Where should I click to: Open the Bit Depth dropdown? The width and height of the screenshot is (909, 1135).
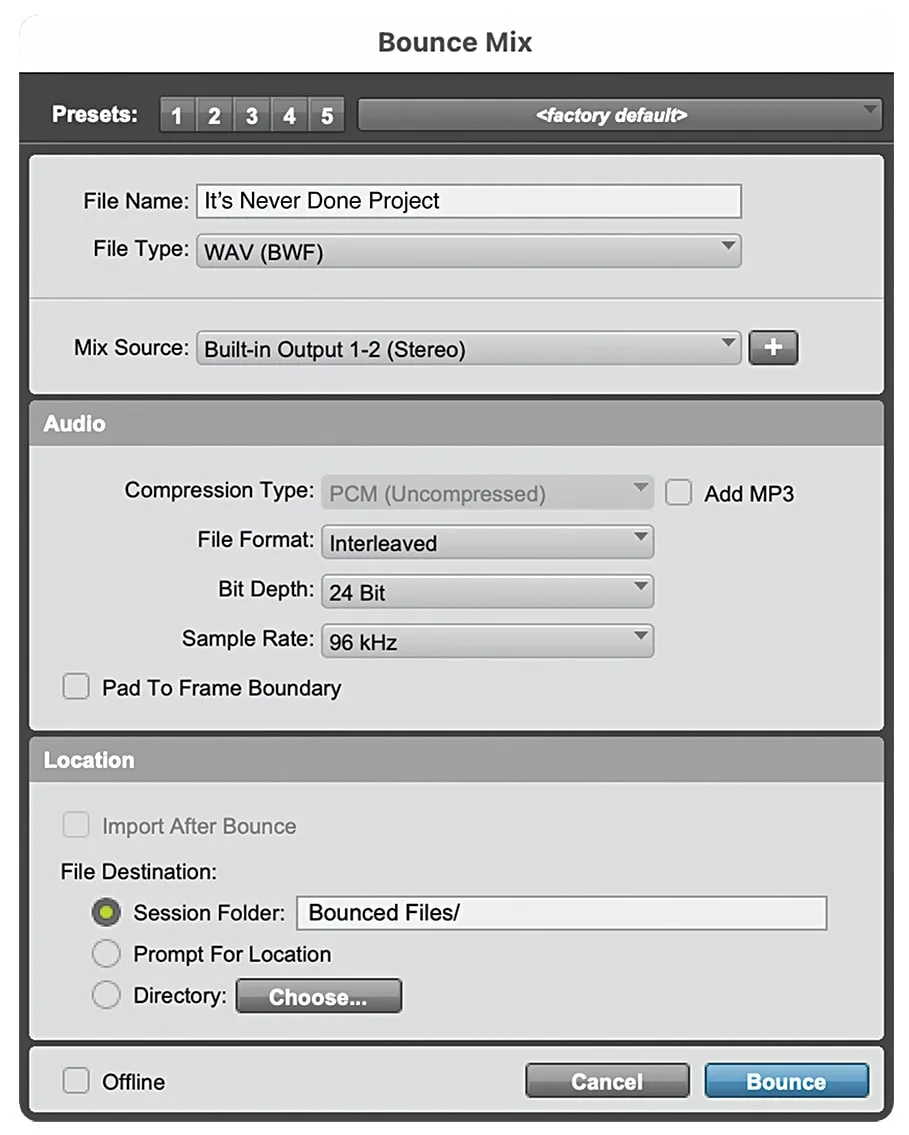coord(486,592)
